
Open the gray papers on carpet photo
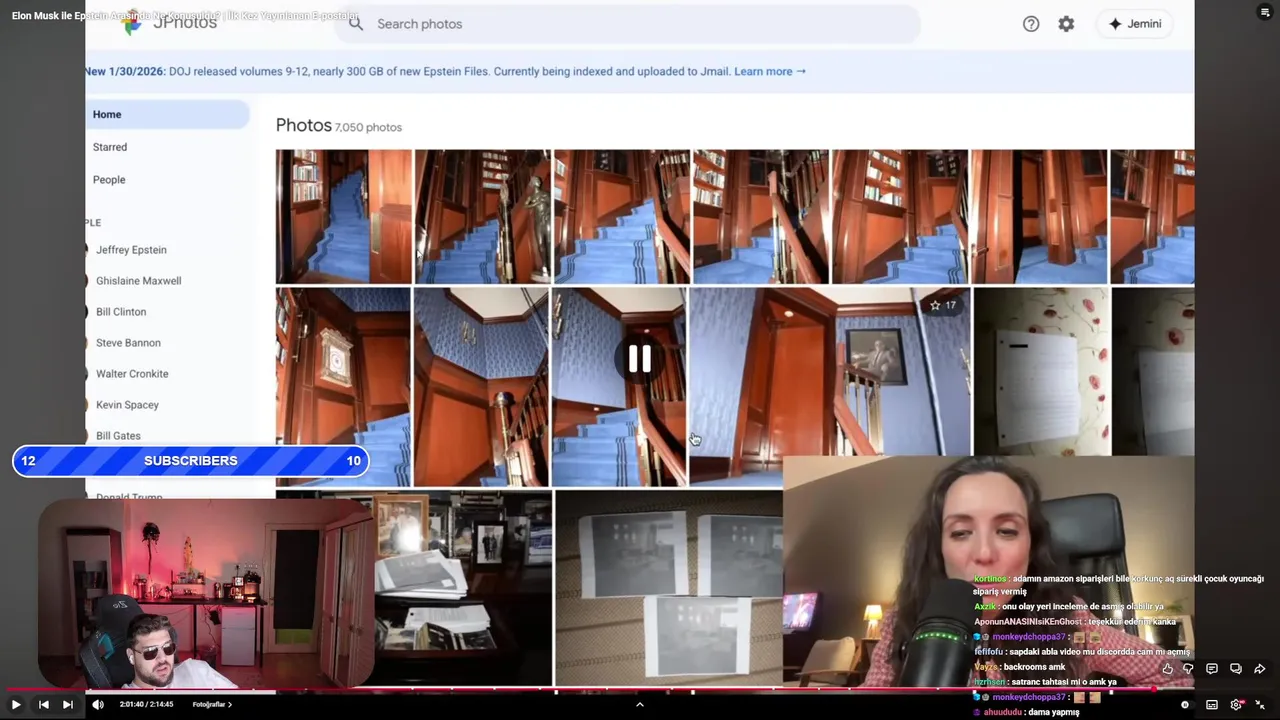(x=668, y=588)
